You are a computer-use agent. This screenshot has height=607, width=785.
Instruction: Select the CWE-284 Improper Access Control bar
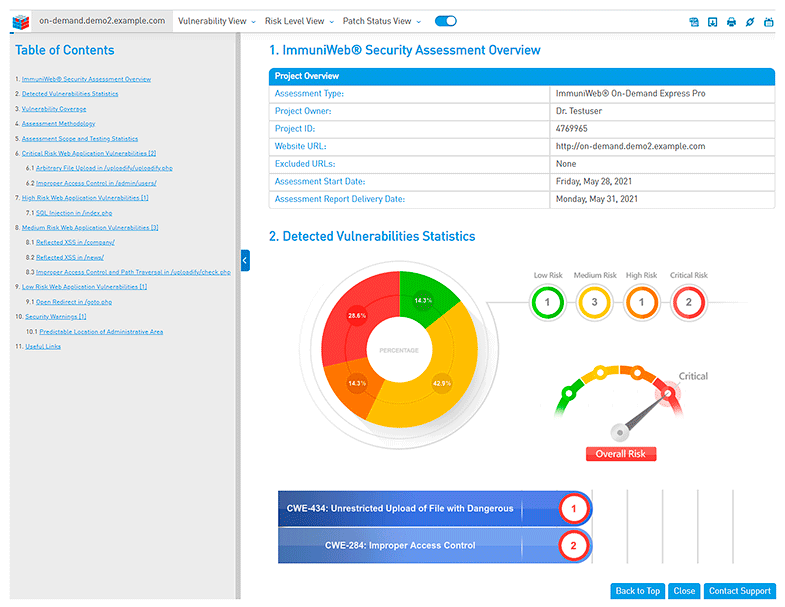(x=400, y=546)
